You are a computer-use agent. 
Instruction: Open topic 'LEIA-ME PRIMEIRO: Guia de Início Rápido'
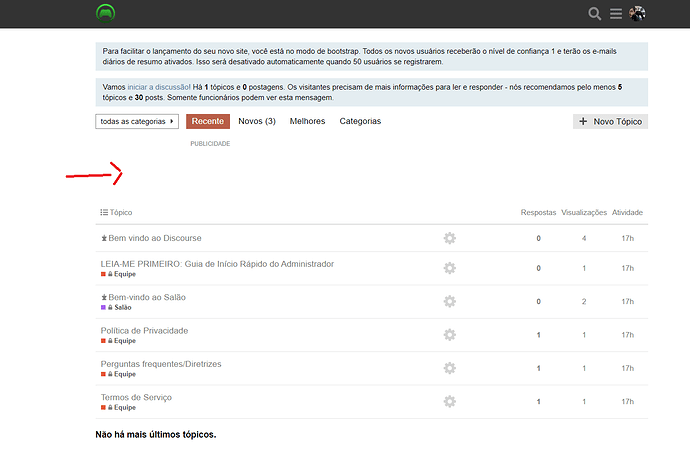(217, 264)
